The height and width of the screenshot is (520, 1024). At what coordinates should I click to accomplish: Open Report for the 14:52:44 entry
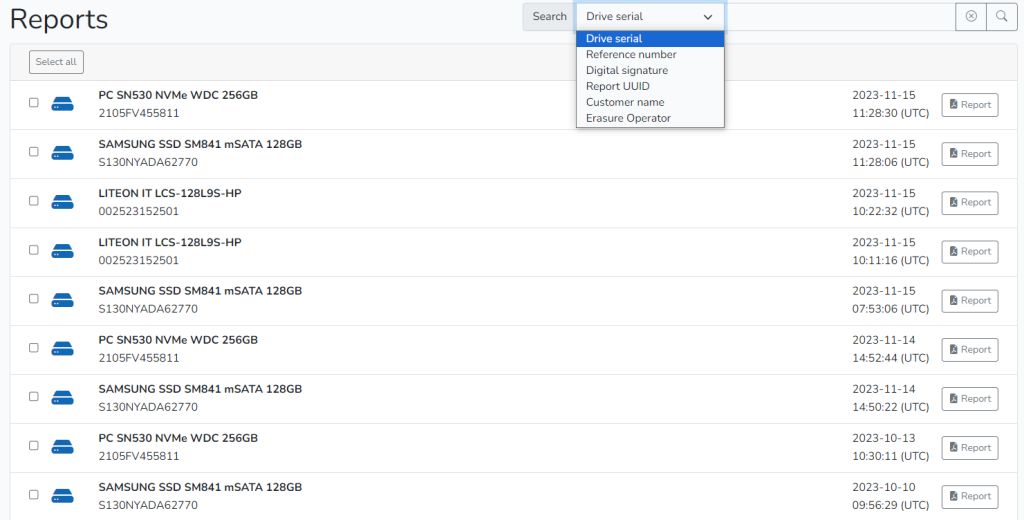970,349
